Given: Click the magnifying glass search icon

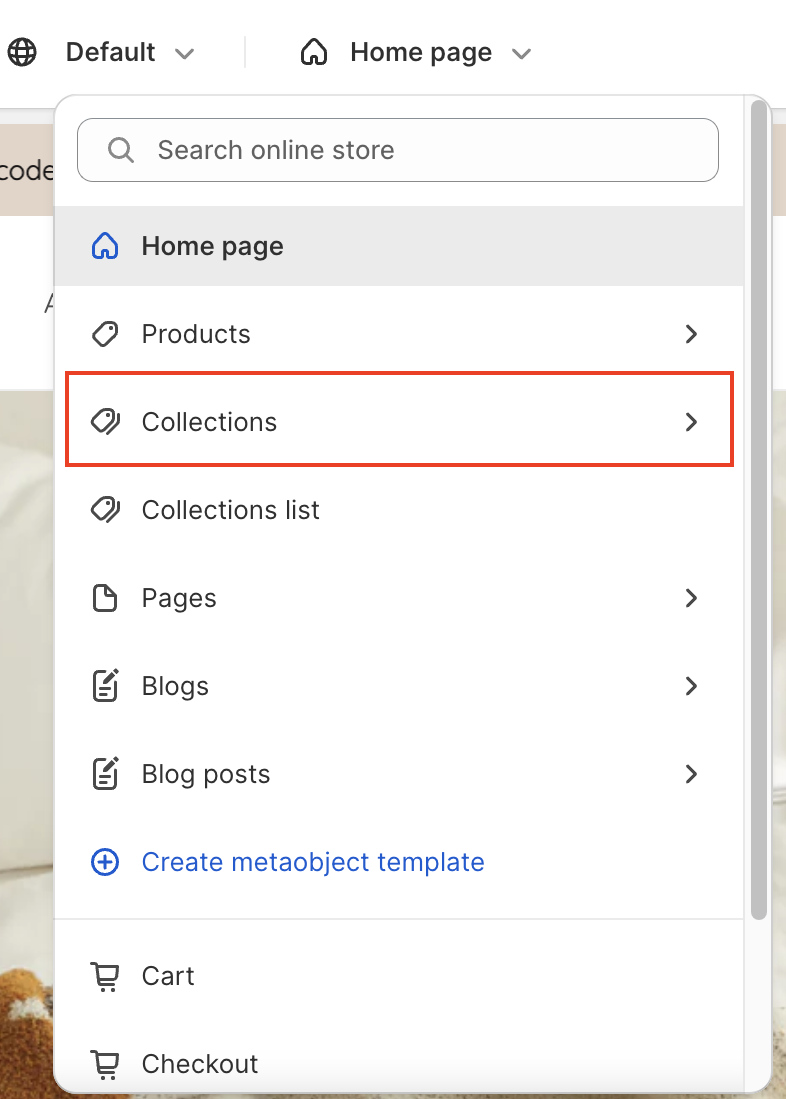Looking at the screenshot, I should click(x=121, y=150).
